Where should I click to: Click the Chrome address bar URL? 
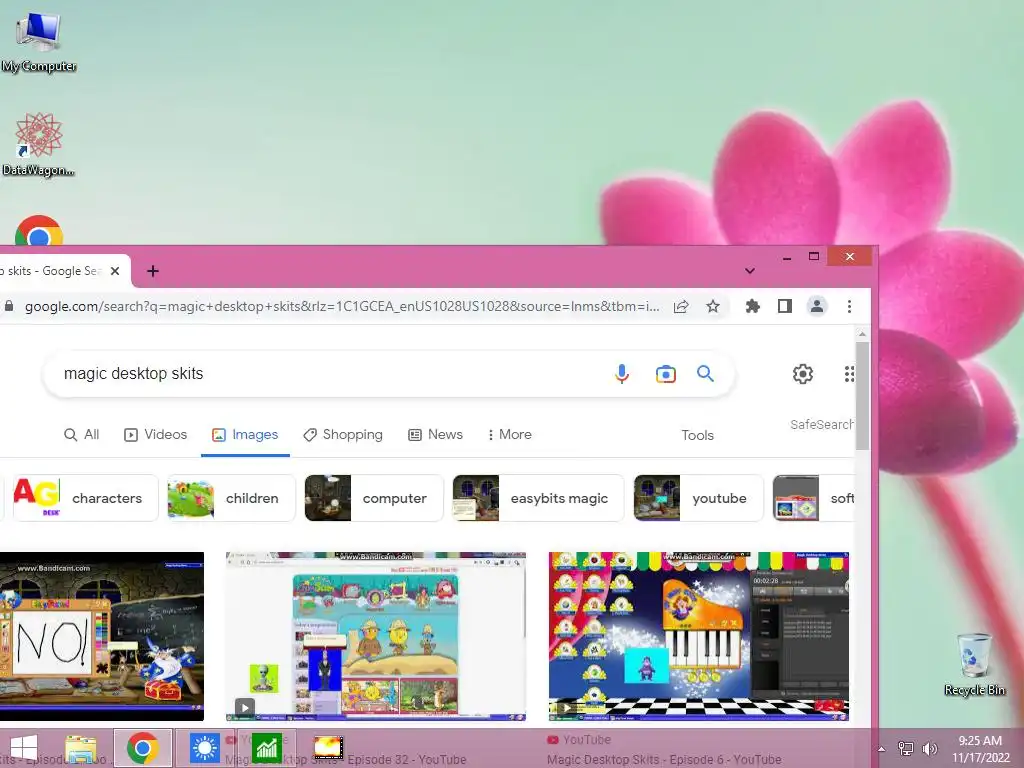tap(342, 306)
